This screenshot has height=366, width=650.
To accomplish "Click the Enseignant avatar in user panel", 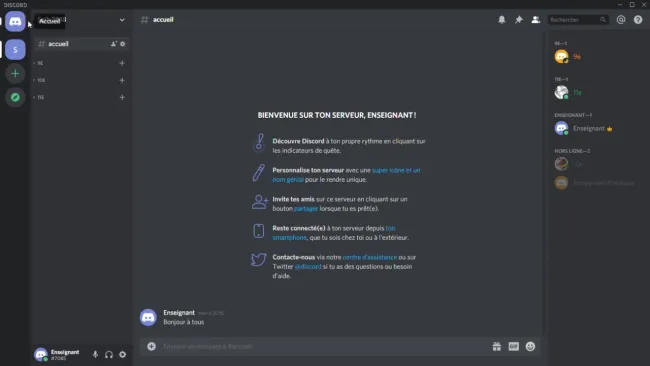I will coord(41,354).
